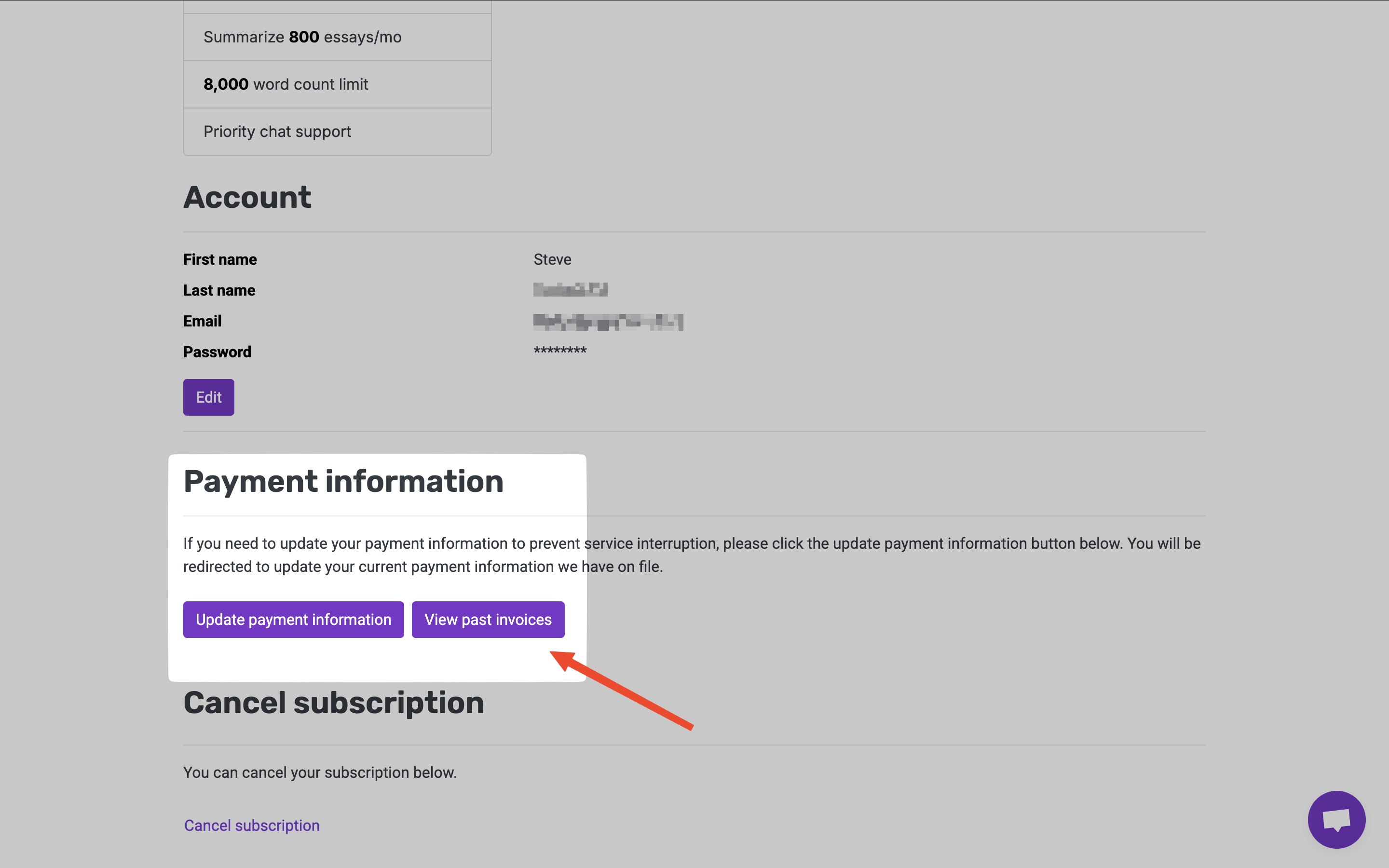The width and height of the screenshot is (1389, 868).
Task: Click the Payment information heading
Action: tap(343, 481)
